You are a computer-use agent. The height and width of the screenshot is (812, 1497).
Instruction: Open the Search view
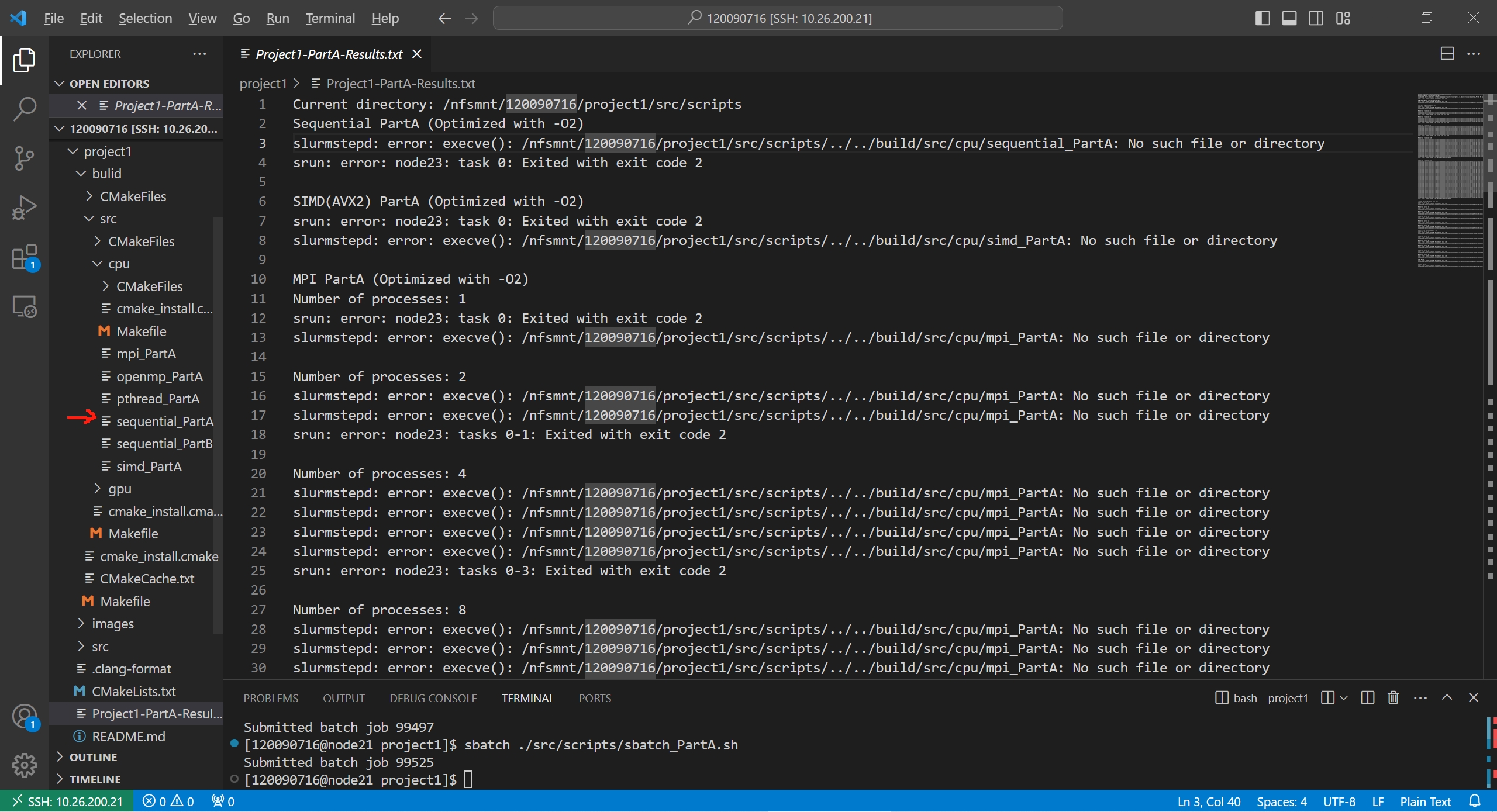pos(24,109)
